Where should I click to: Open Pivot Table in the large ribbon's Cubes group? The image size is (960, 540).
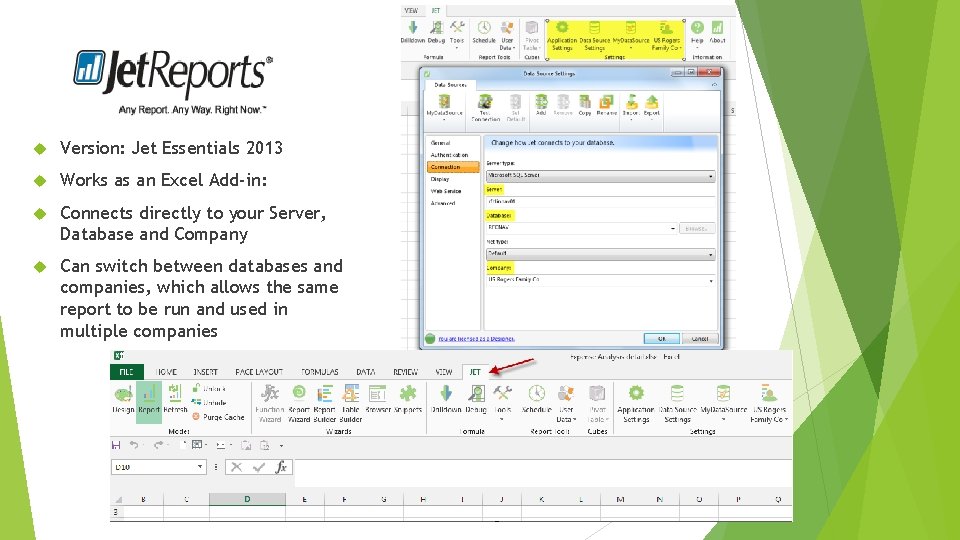coord(597,404)
